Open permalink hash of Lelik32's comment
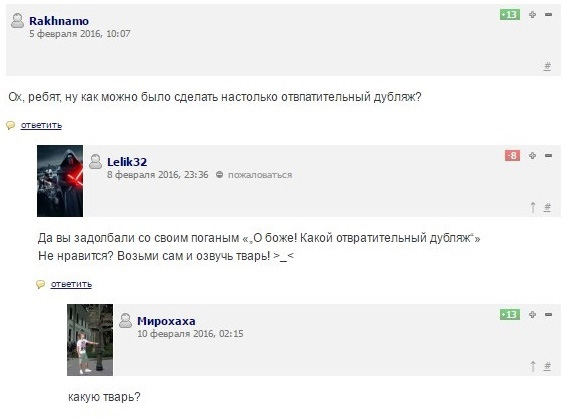 coord(547,207)
